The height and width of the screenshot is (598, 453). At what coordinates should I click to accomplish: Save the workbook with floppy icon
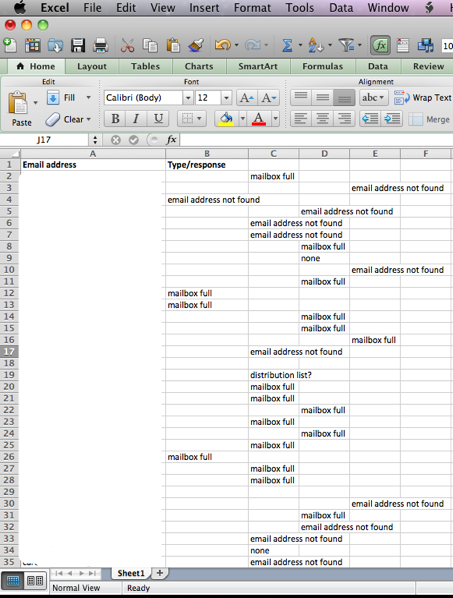point(78,46)
